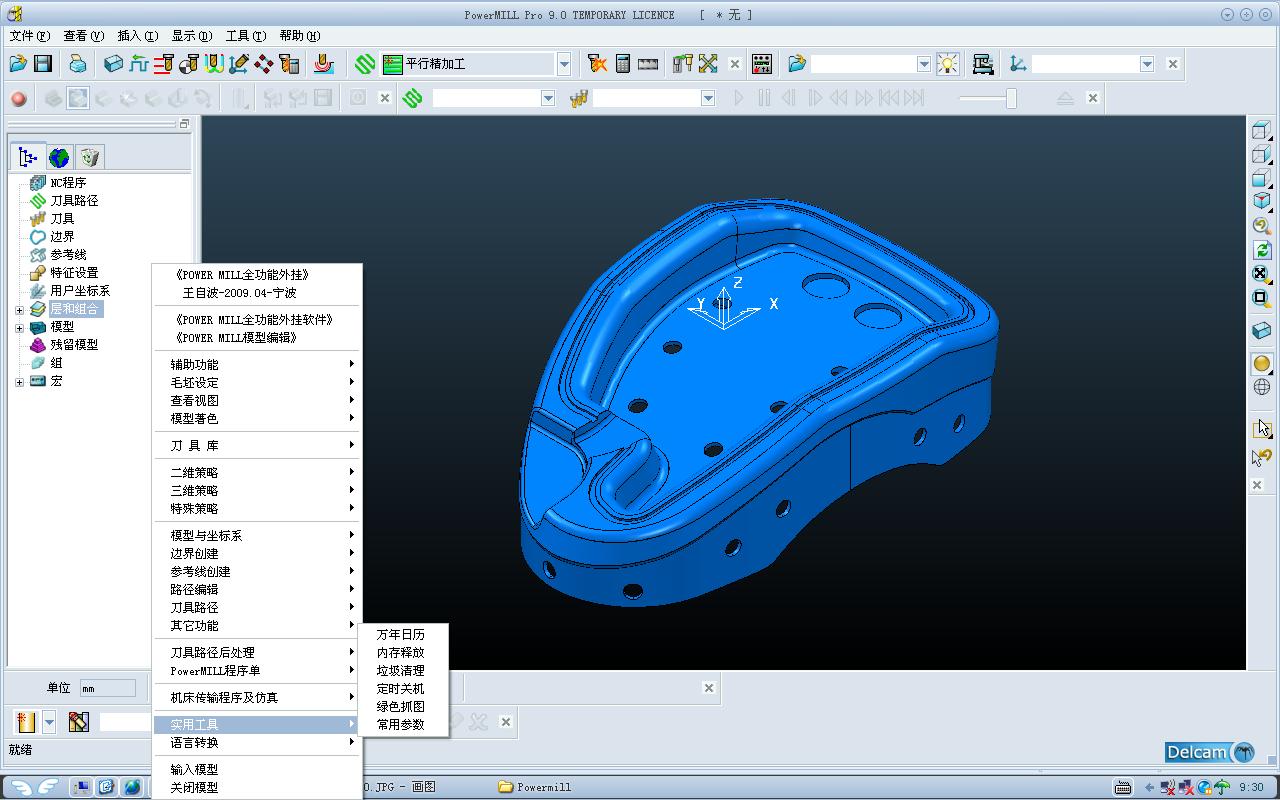The image size is (1280, 800).
Task: Switch to the explorer tree tab
Action: [28, 157]
